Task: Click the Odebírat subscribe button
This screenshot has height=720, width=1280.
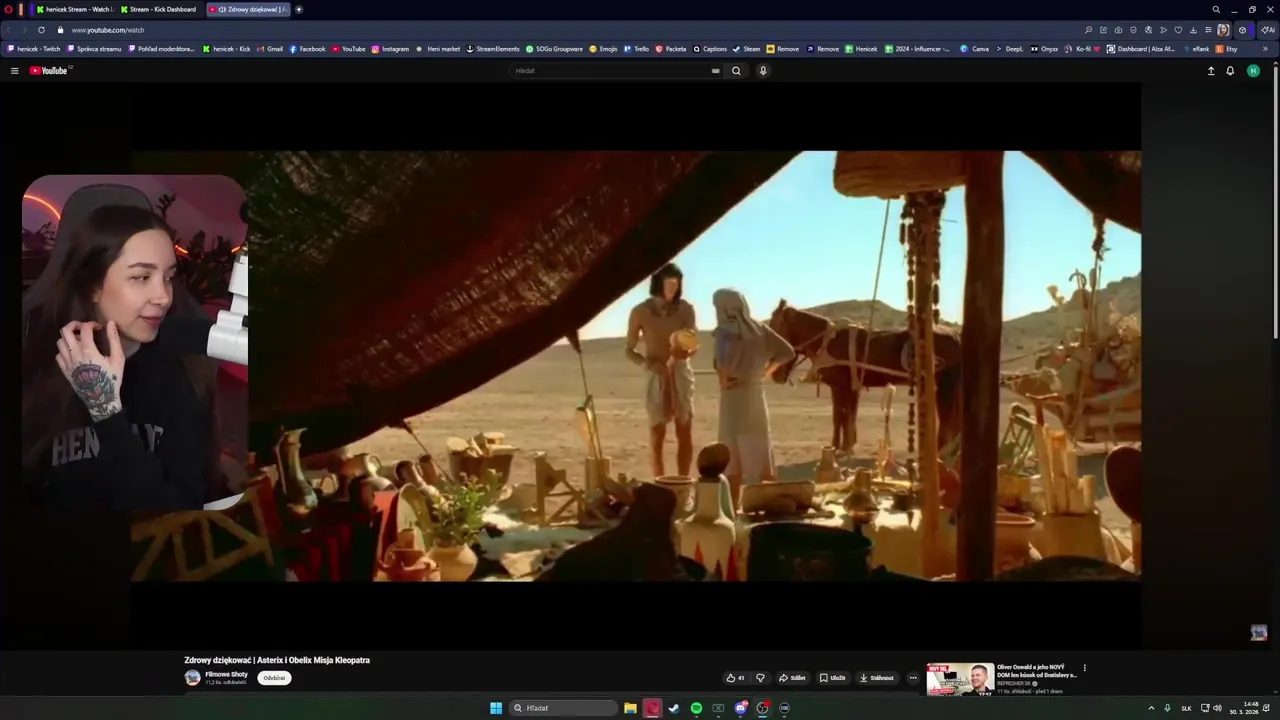Action: coord(274,678)
